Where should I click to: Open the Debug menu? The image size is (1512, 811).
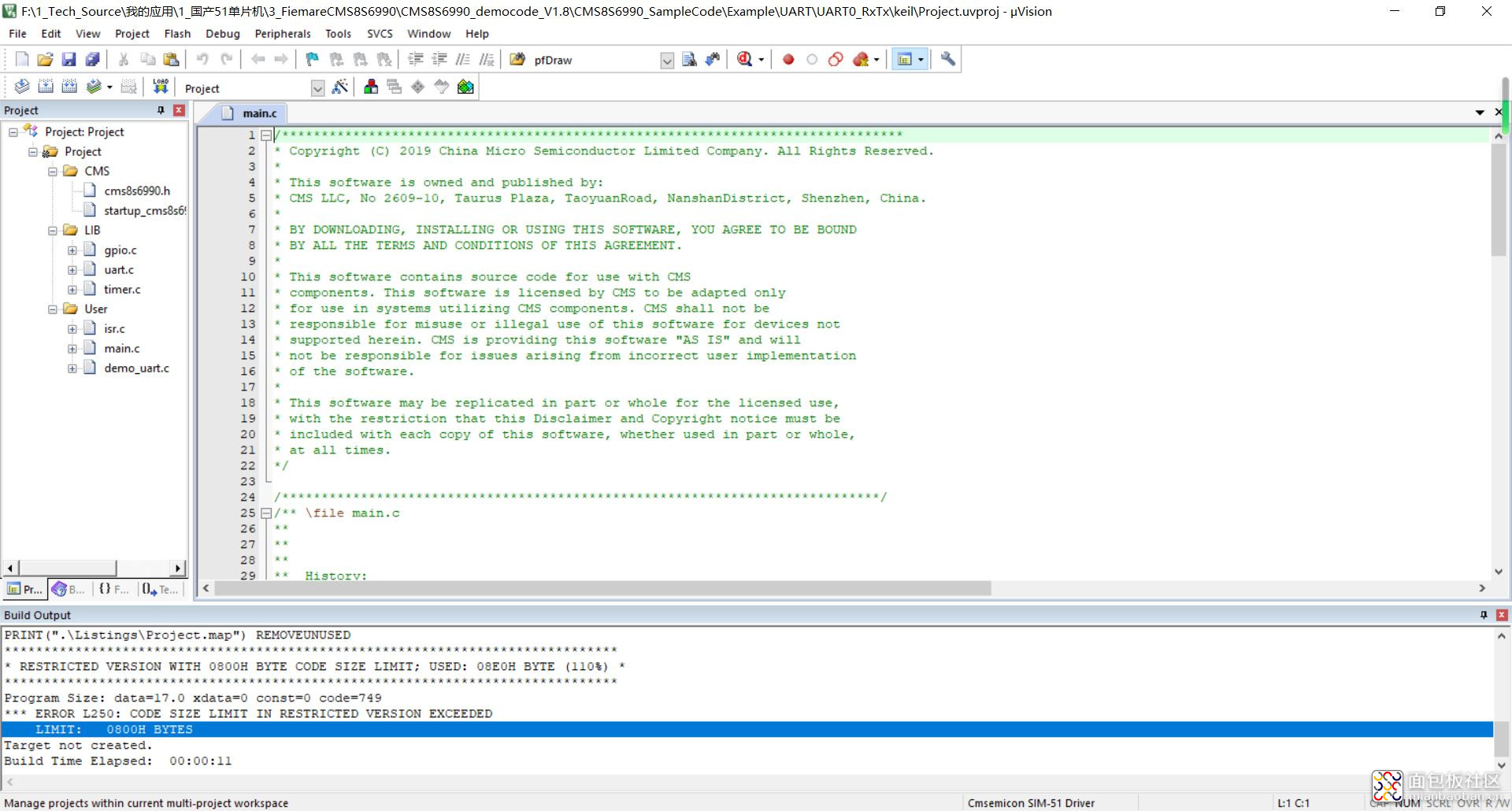point(223,34)
